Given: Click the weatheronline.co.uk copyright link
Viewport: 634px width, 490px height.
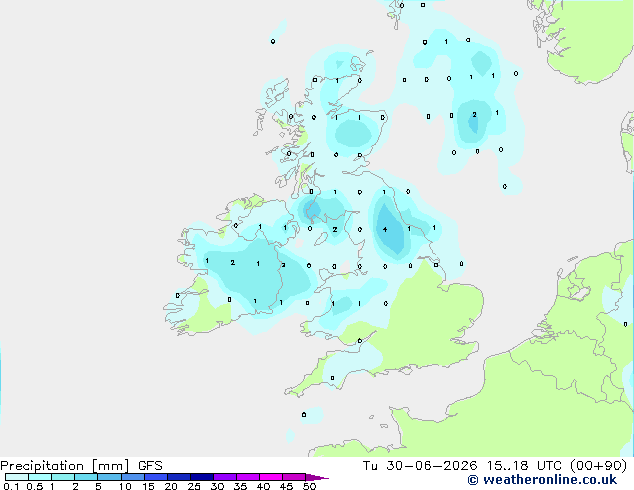Looking at the screenshot, I should pyautogui.click(x=542, y=480).
